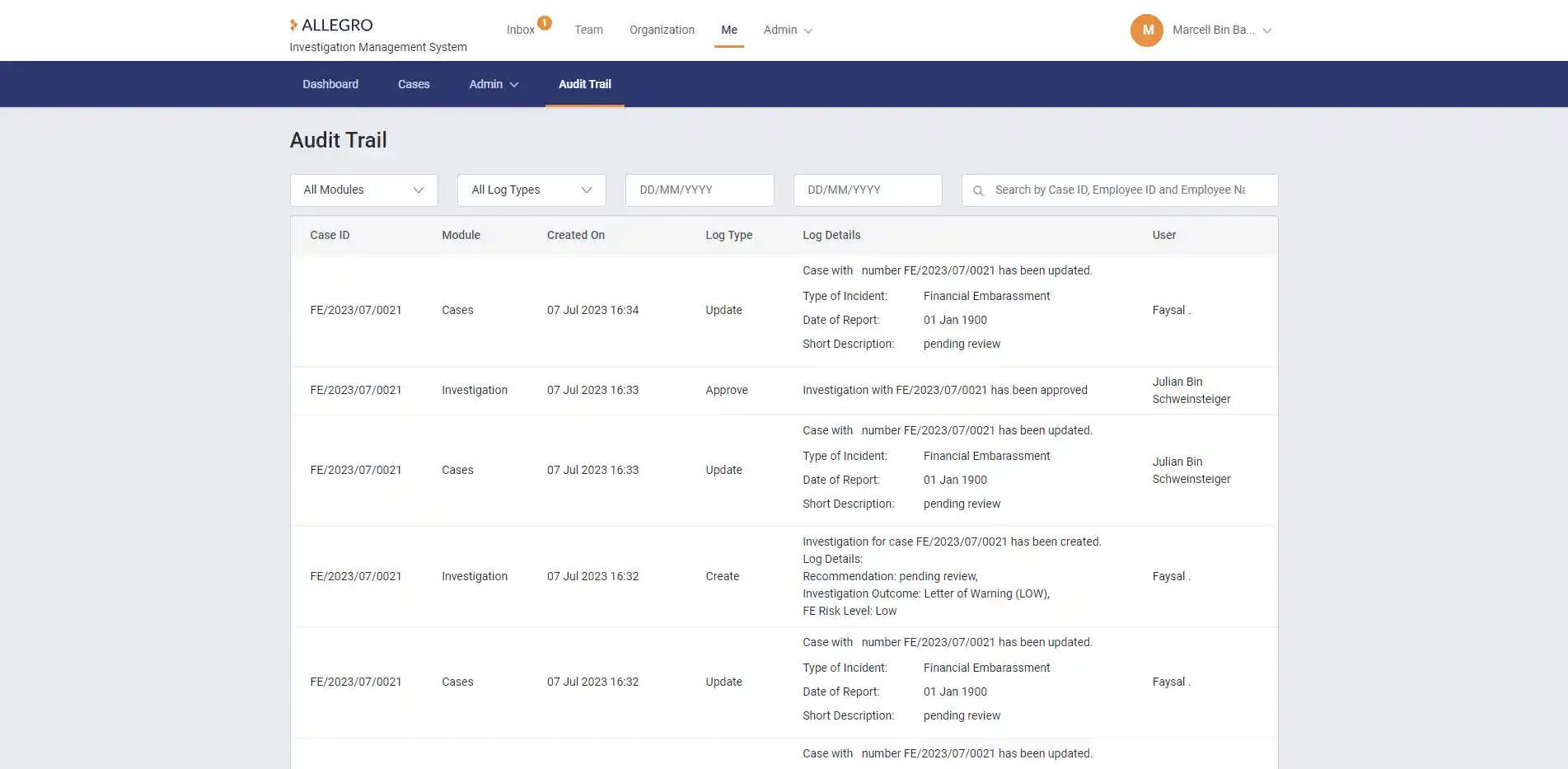Click 'Investigation for case FE/2023/07/0021 has been created.'

tap(952, 542)
